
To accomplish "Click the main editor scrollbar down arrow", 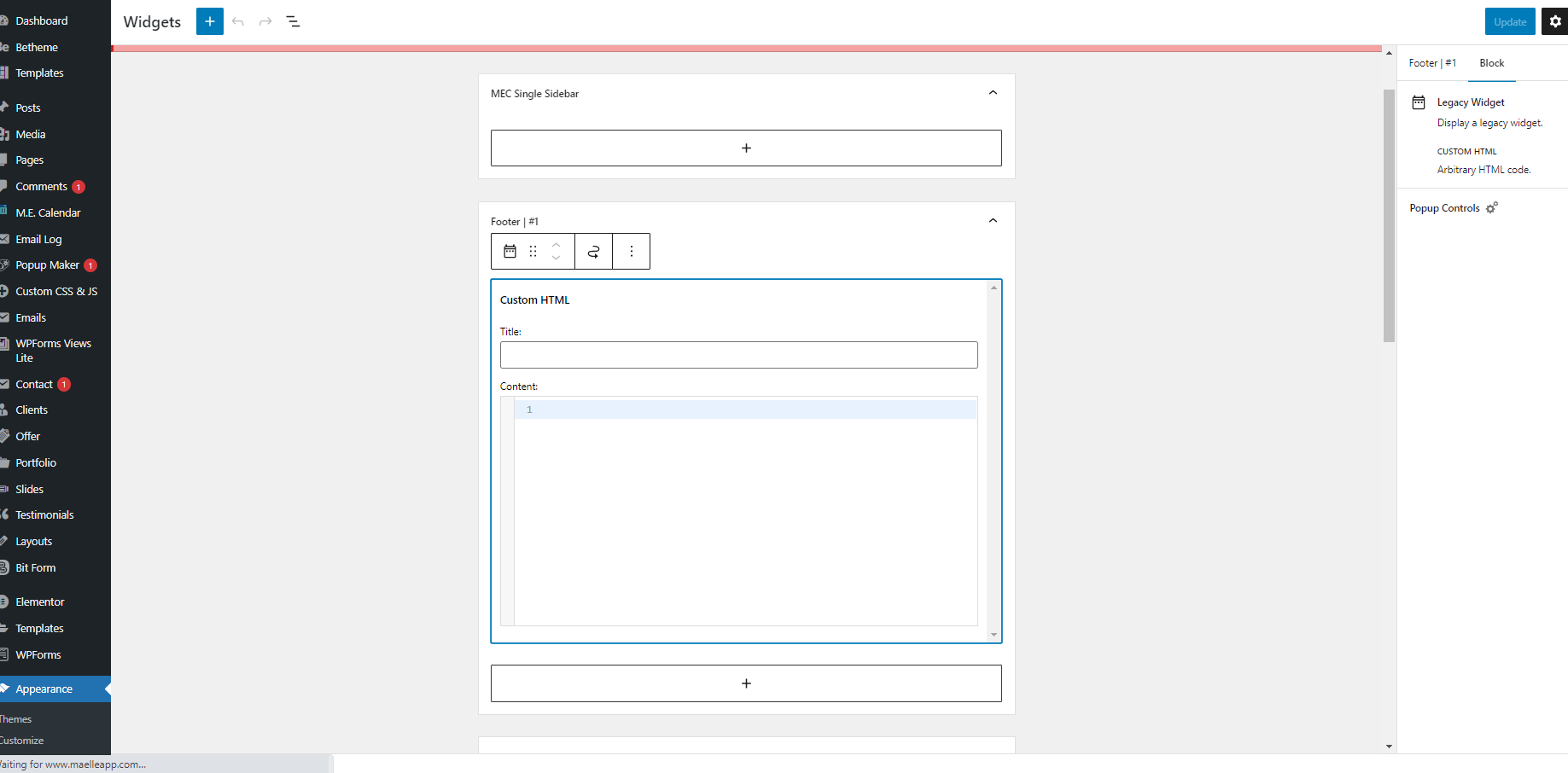I will click(x=1389, y=747).
